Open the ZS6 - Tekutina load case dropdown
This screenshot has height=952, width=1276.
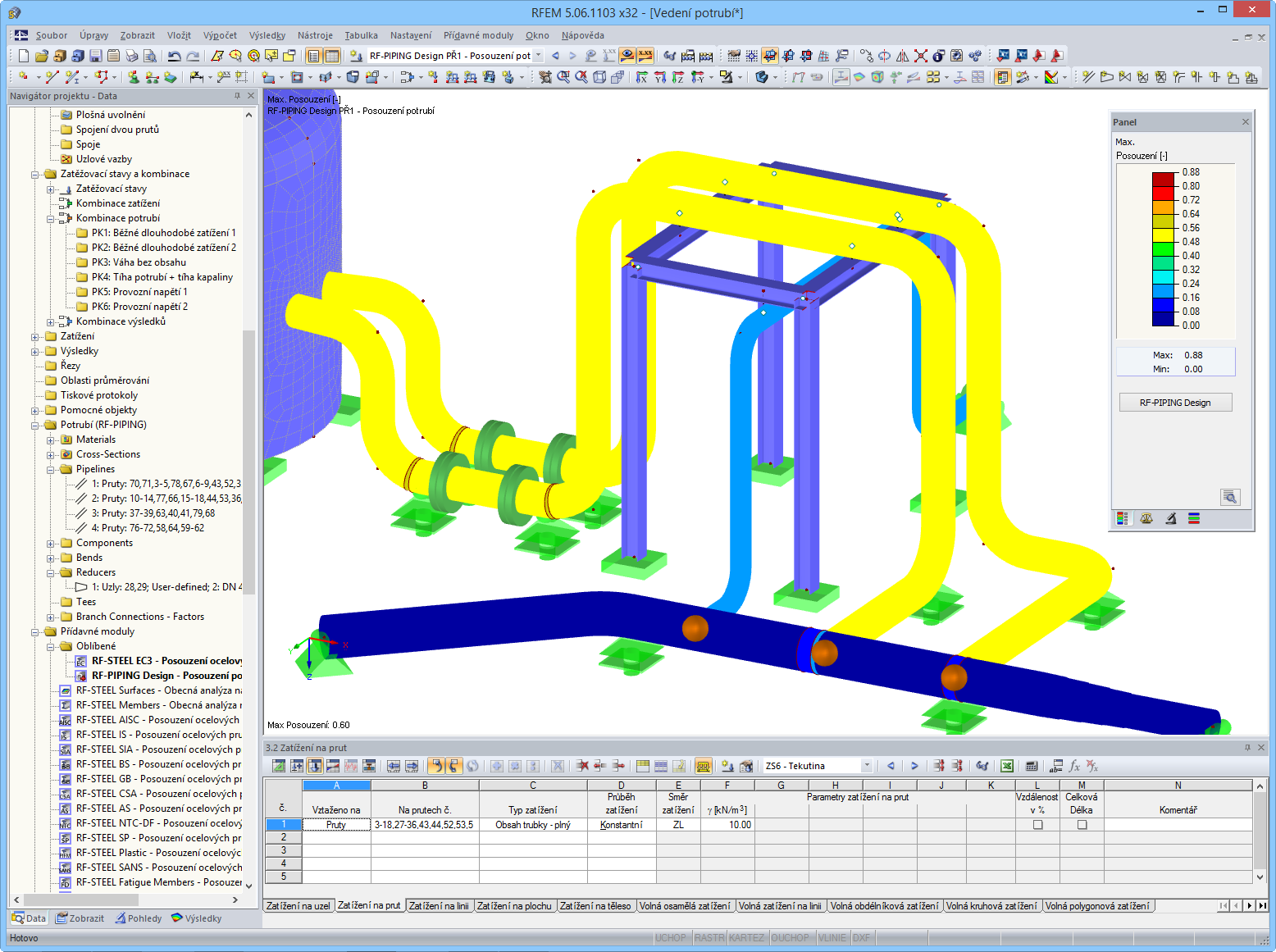tap(867, 765)
